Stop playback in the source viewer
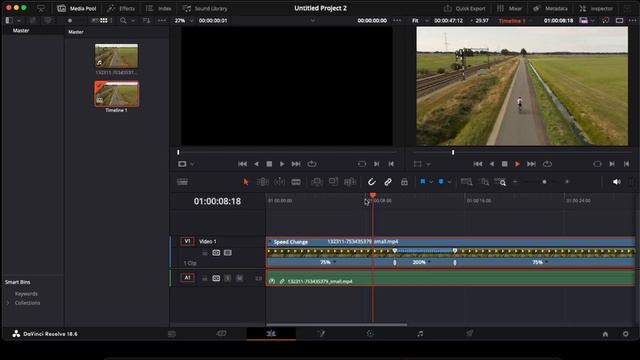Image resolution: width=640 pixels, height=360 pixels. [x=269, y=164]
